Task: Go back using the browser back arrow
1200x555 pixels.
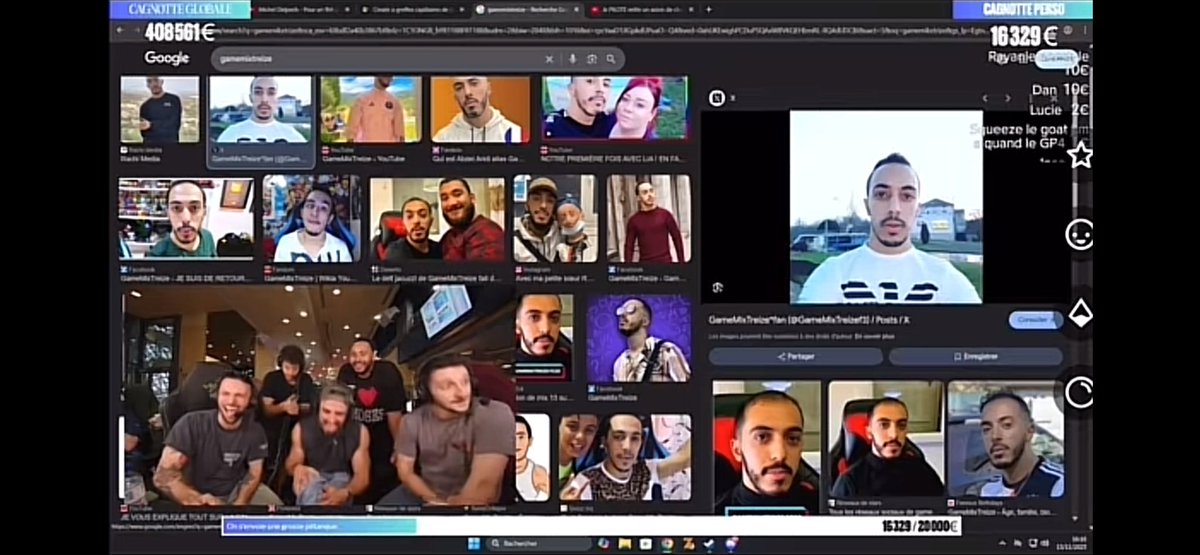Action: click(x=119, y=31)
